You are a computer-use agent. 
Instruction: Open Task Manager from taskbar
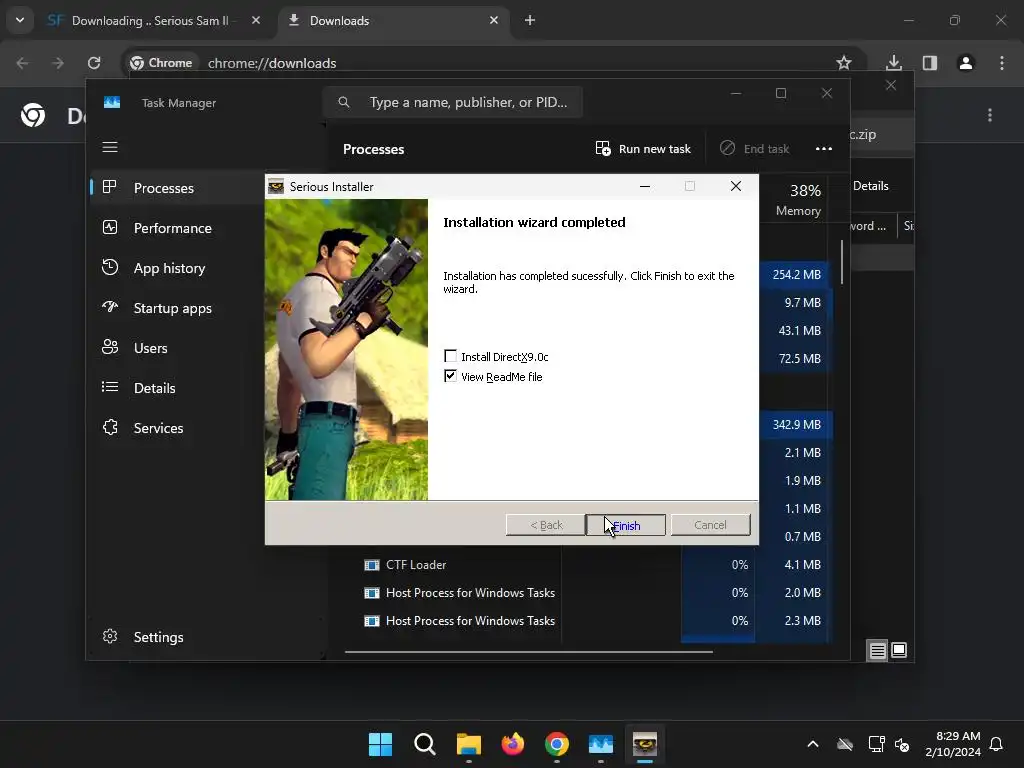601,744
